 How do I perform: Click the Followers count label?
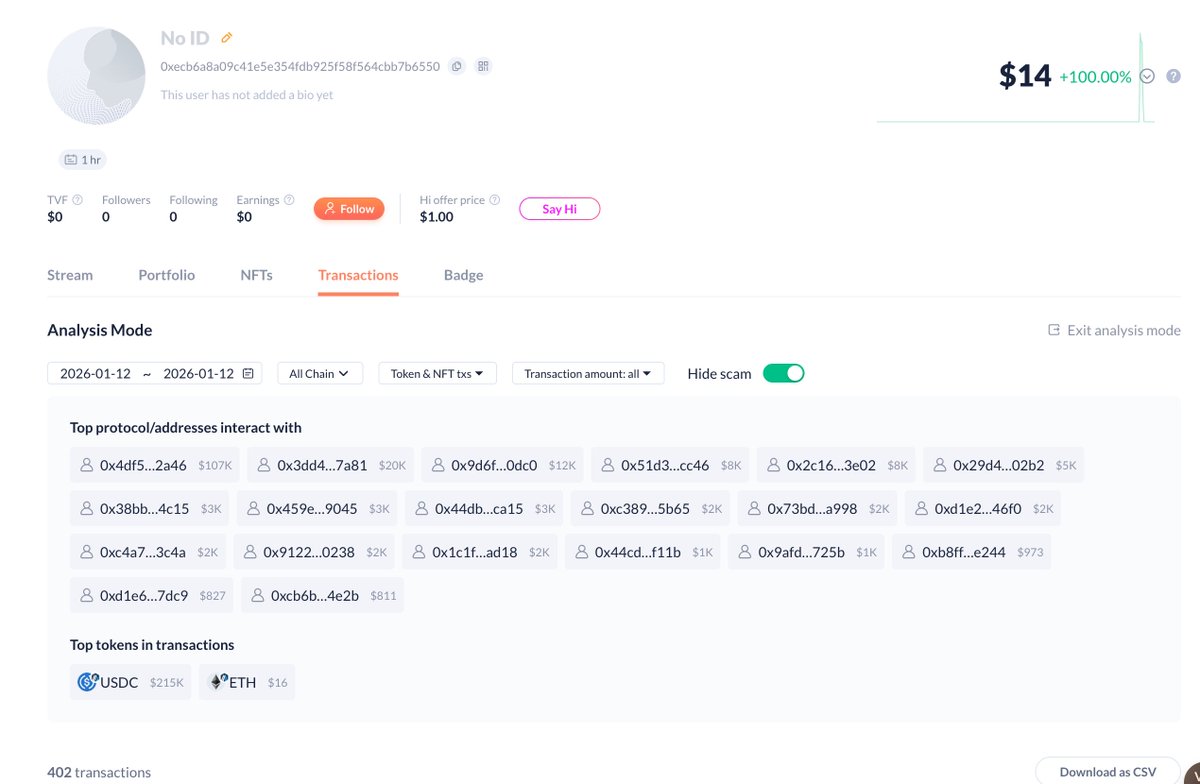[126, 200]
